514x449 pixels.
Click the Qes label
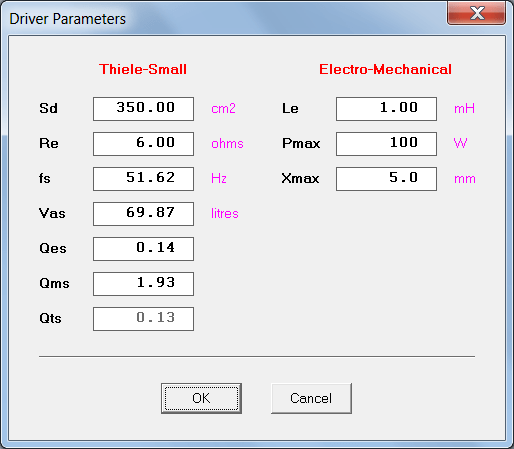(53, 248)
